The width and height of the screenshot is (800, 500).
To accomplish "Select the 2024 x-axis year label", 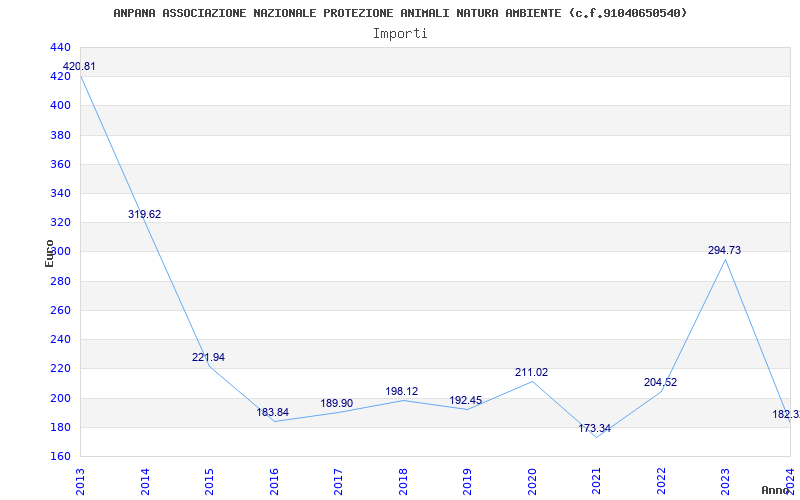I will (790, 482).
